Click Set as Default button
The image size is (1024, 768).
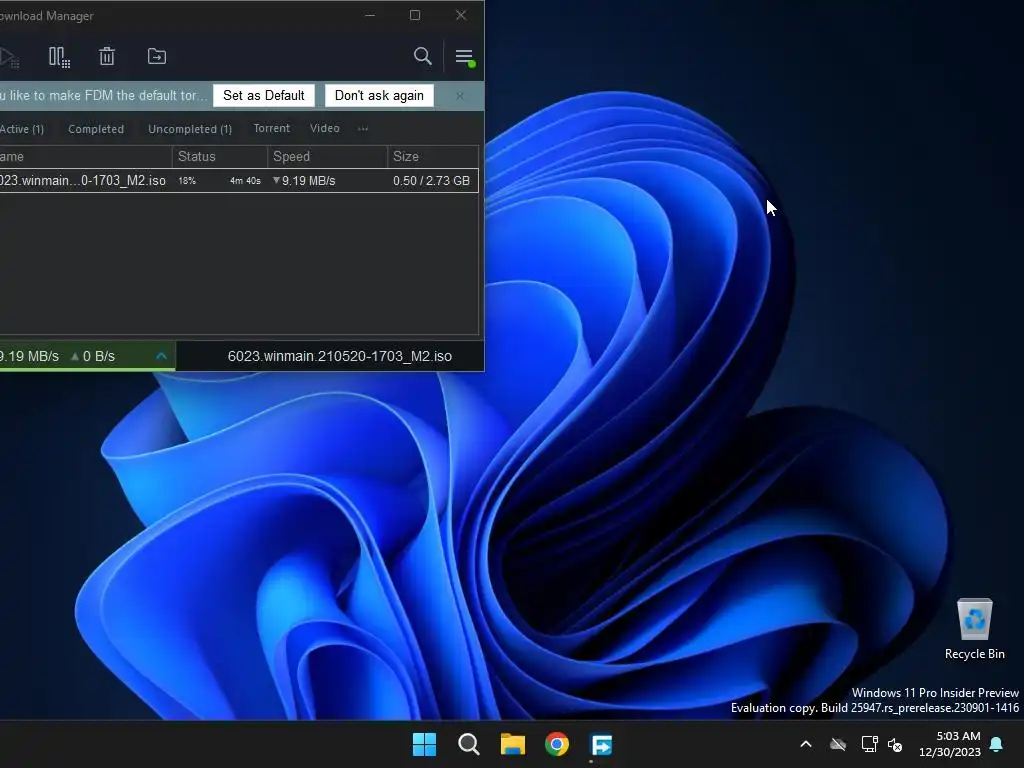pos(264,95)
